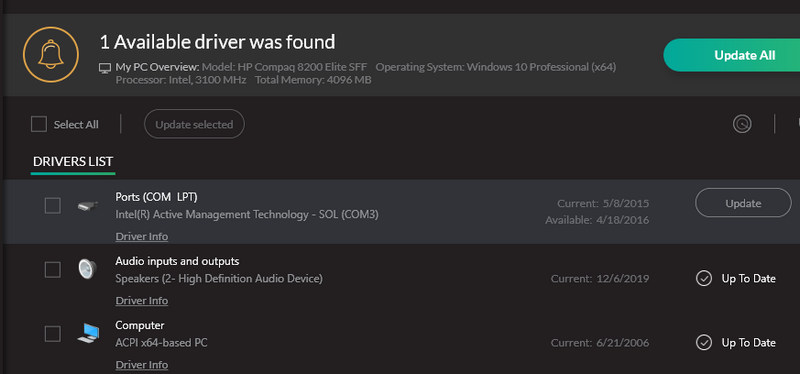Select the 'ACPI x64-based PC' text
The height and width of the screenshot is (374, 800).
pos(161,342)
